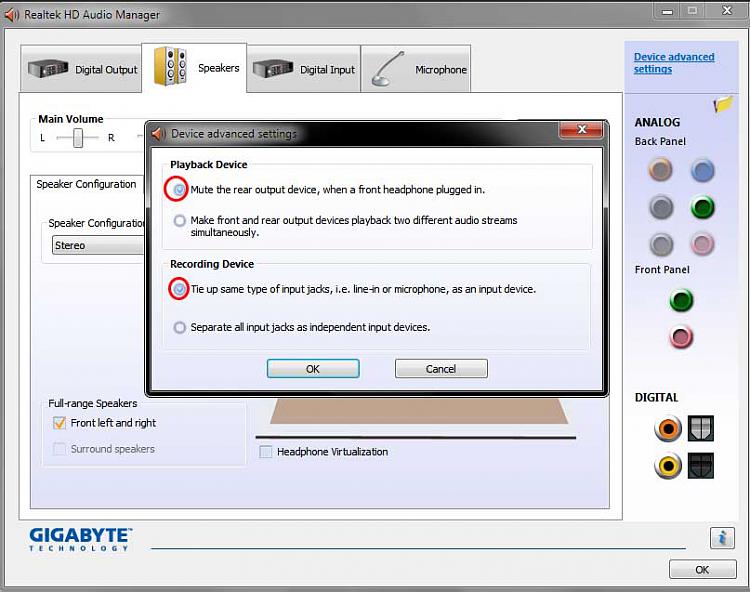Click the orange digital coaxial jack
This screenshot has height=592, width=750.
[x=668, y=428]
